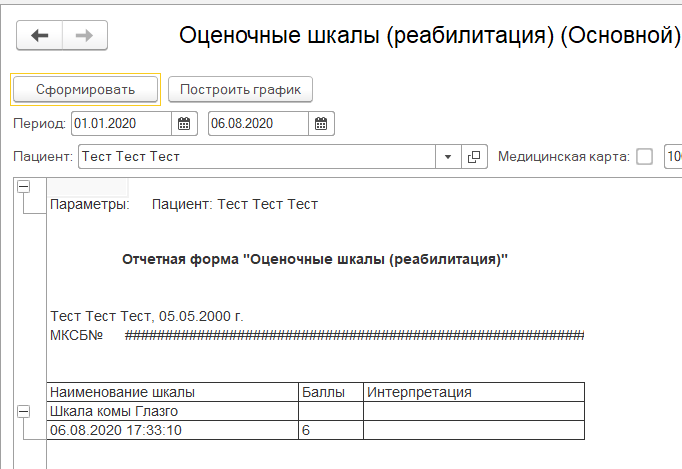The width and height of the screenshot is (682, 469).
Task: Click the Наименование шкалы column header
Action: [x=172, y=392]
